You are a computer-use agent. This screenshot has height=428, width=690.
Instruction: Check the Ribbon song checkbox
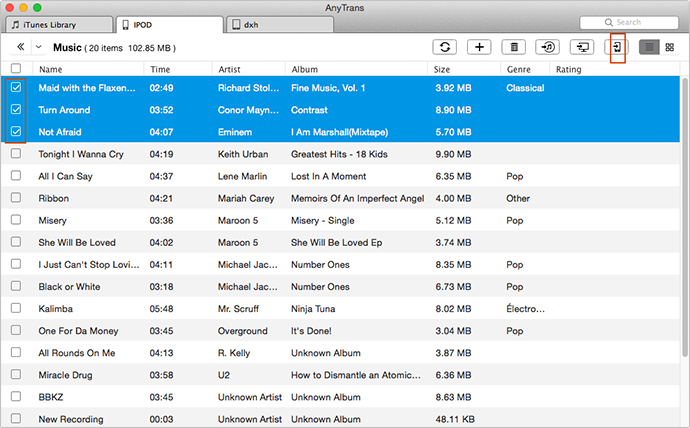(x=16, y=197)
